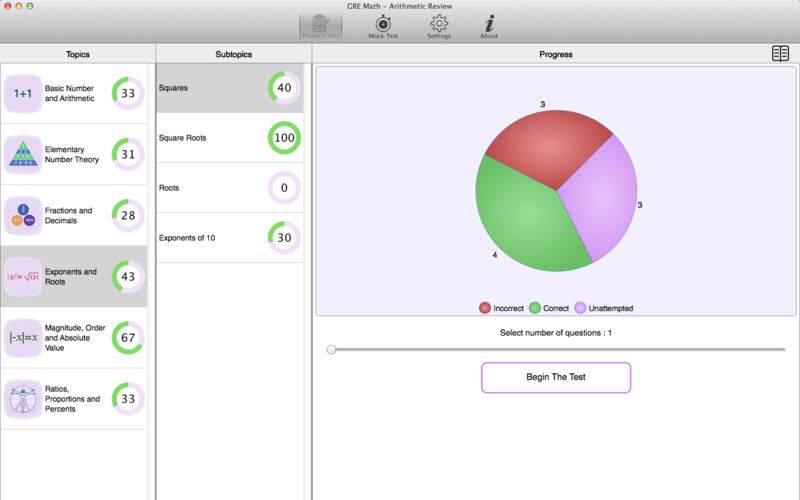Select the Exponents and Roots topic label
This screenshot has height=500, width=800.
(70, 277)
